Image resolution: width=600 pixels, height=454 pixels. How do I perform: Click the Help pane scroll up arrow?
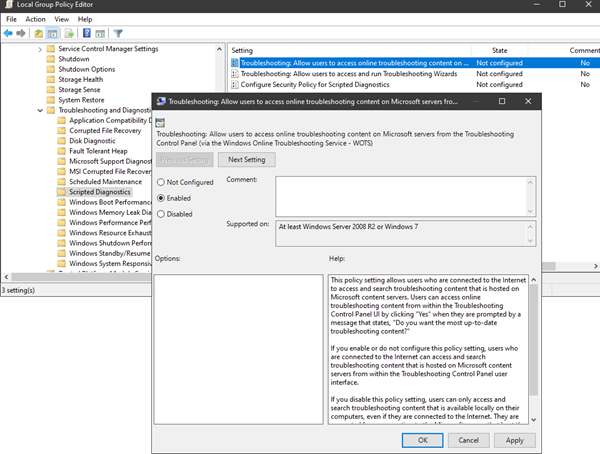pos(534,280)
